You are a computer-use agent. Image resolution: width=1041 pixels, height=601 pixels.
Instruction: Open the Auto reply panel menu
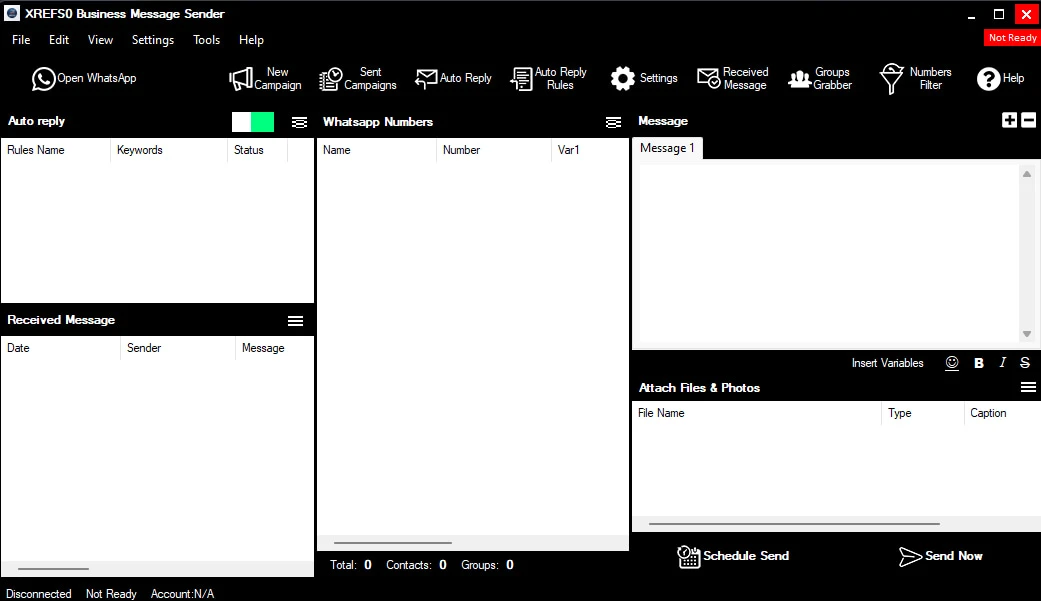pyautogui.click(x=299, y=122)
